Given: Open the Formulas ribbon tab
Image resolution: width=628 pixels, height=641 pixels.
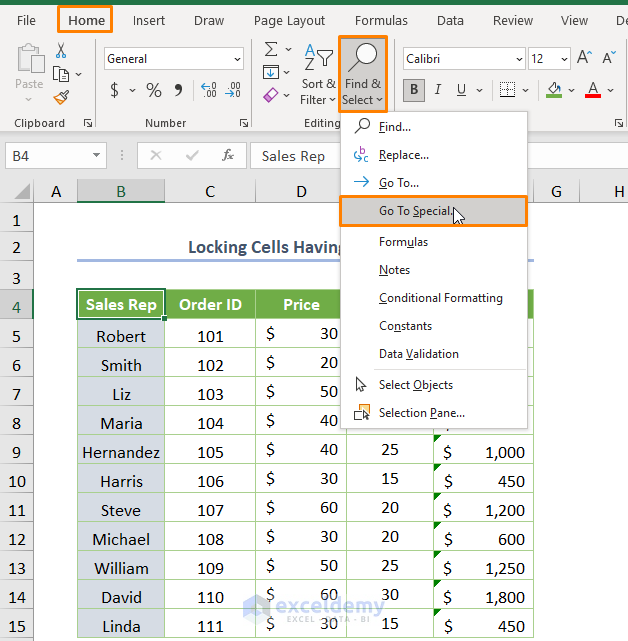Looking at the screenshot, I should pos(381,20).
